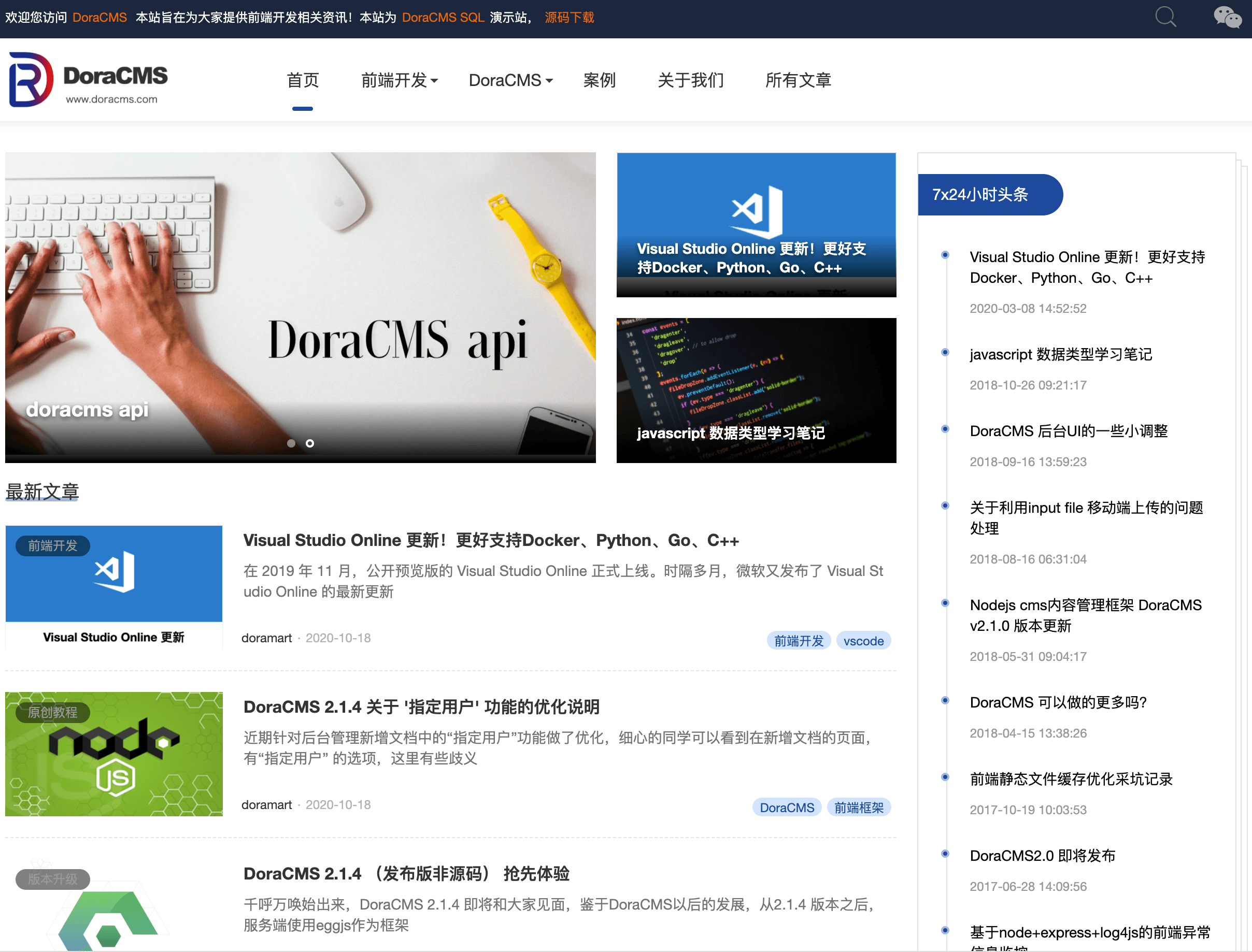Open the 关于我们 menu item
This screenshot has width=1252, height=952.
(691, 80)
